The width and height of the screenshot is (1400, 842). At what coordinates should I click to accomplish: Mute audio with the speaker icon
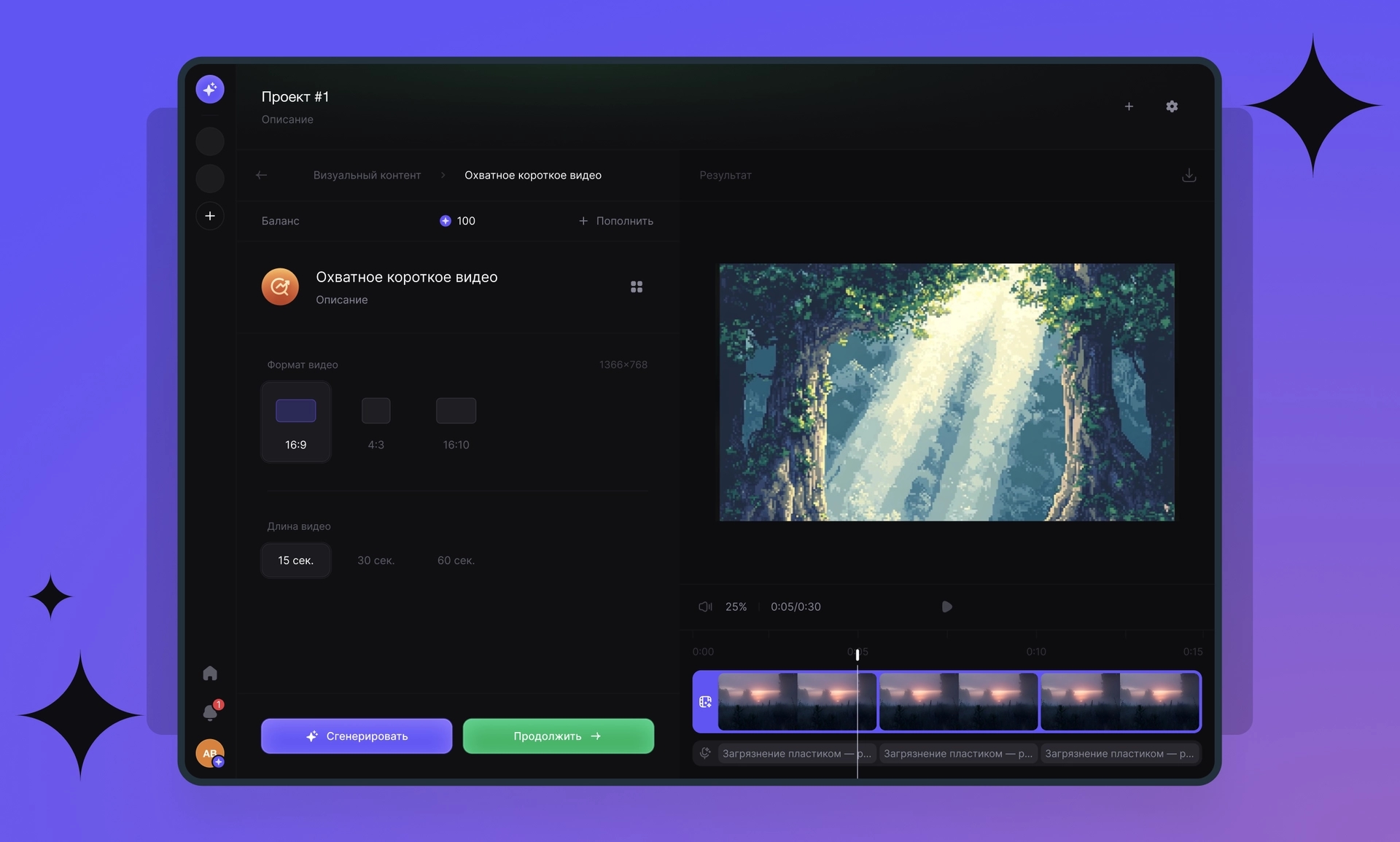(705, 607)
